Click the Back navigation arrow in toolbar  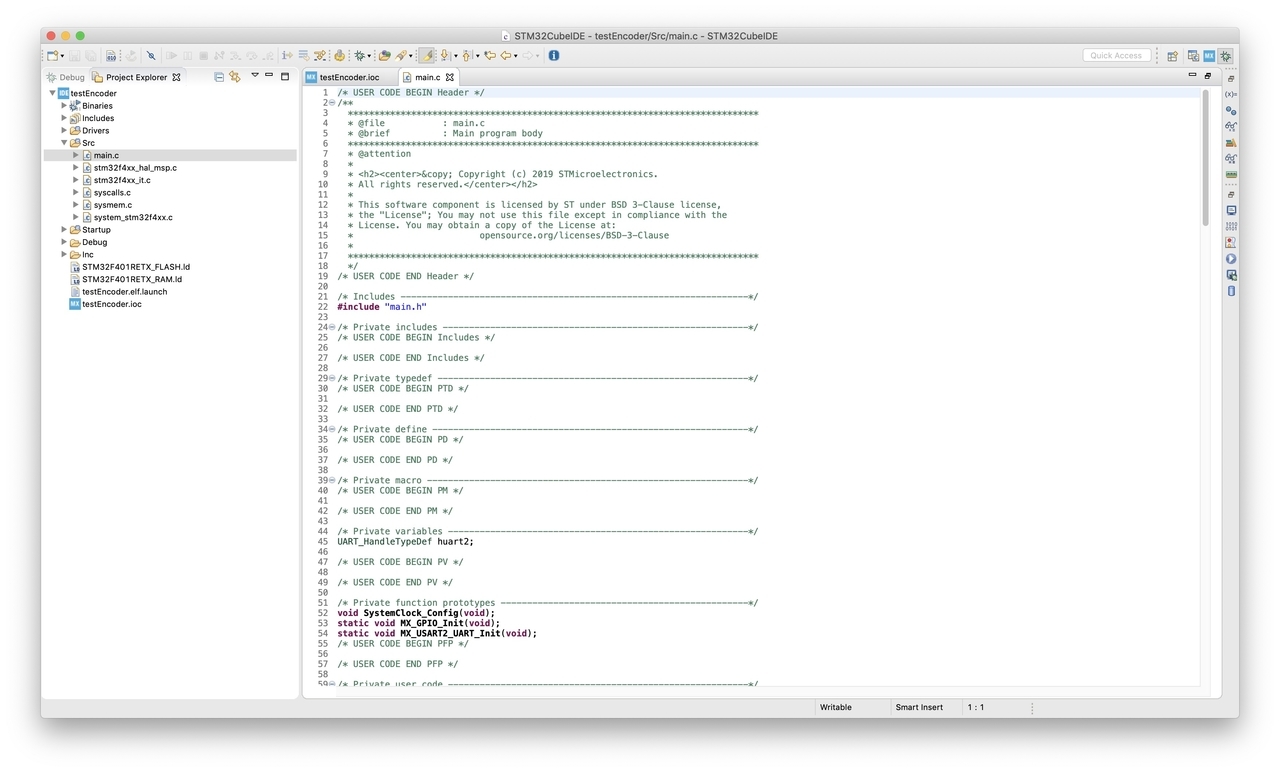coord(506,56)
